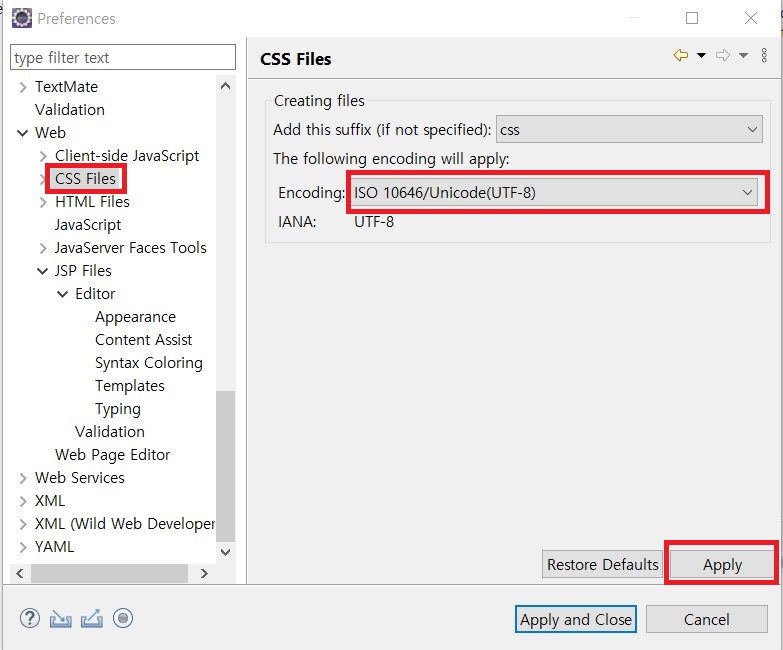The height and width of the screenshot is (650, 783).
Task: Collapse the Web tree node
Action: (x=22, y=133)
